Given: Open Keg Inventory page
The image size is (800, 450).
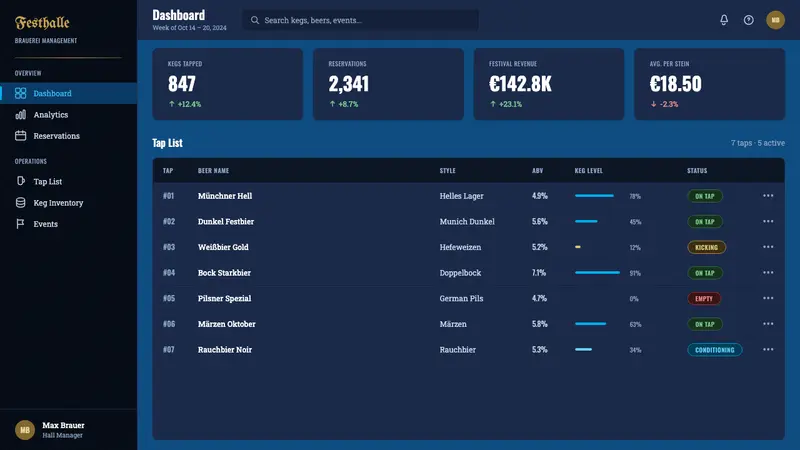Looking at the screenshot, I should click(68, 203).
